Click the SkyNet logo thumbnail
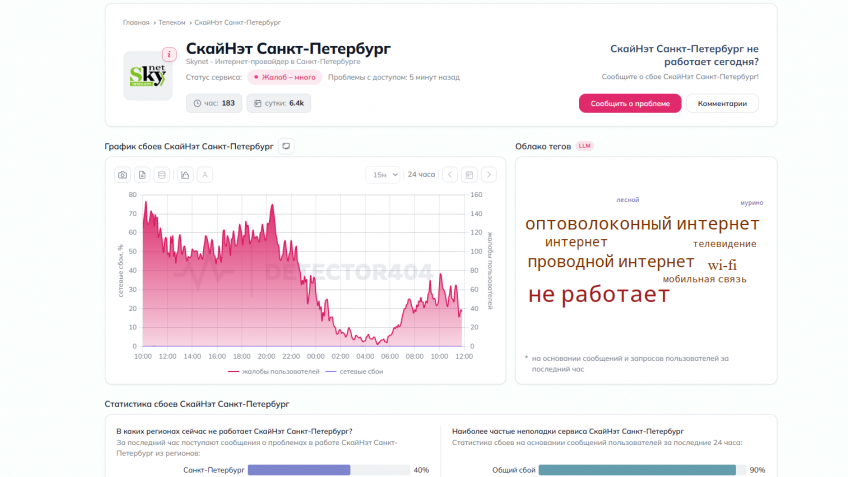 (x=148, y=76)
